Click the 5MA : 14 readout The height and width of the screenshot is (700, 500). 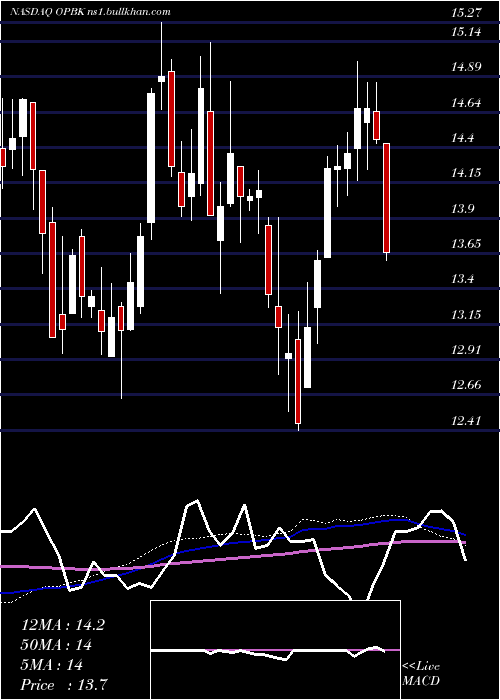click(x=52, y=665)
